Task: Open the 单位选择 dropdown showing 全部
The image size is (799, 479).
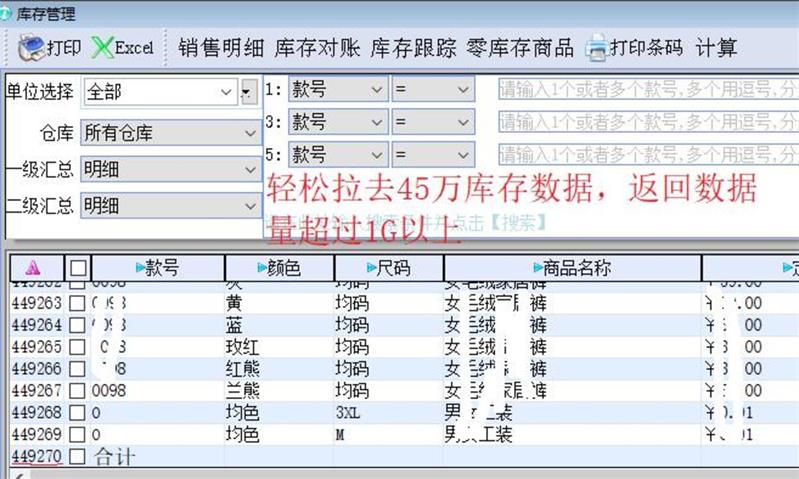Action: pyautogui.click(x=227, y=92)
